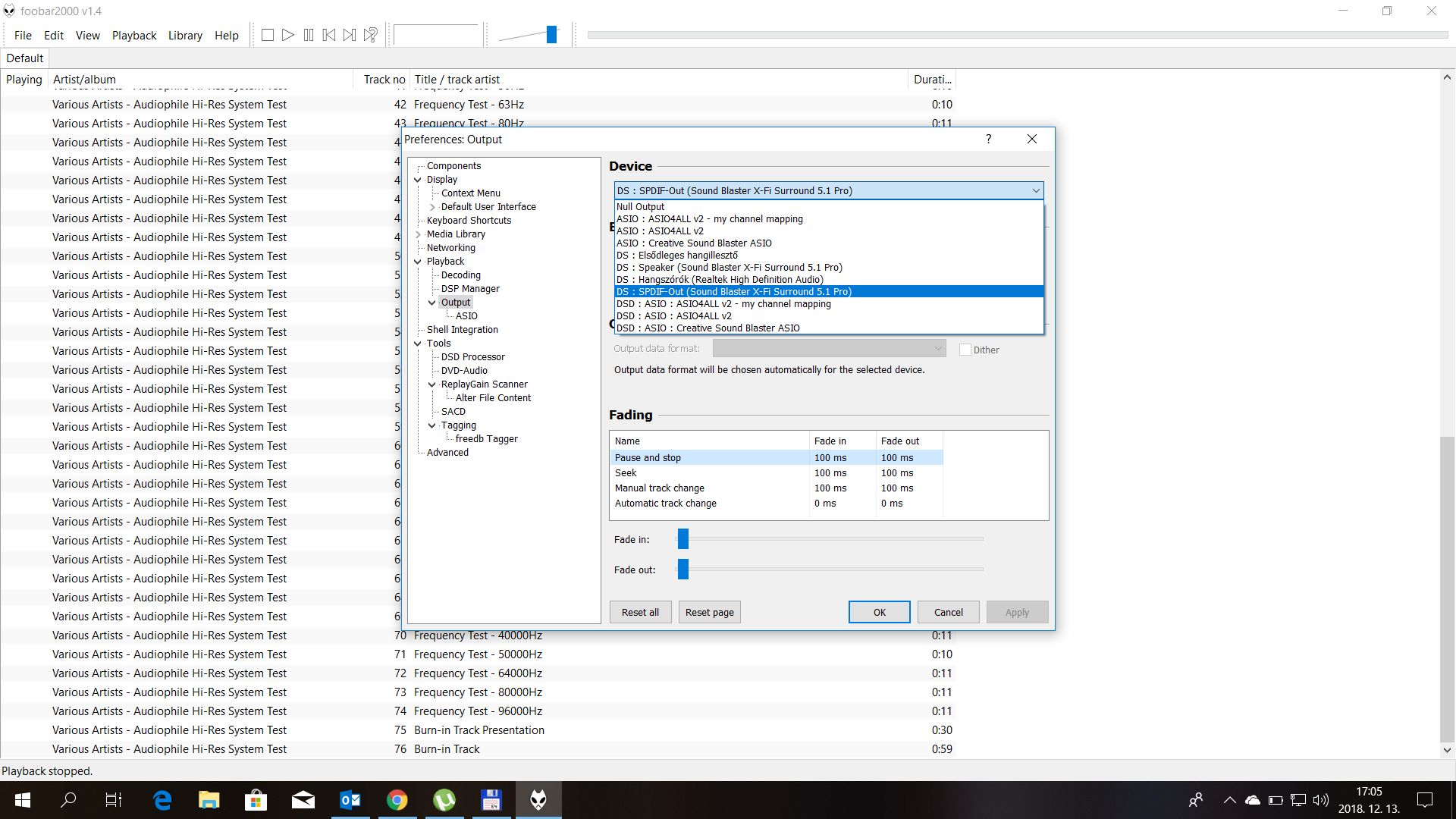1456x819 pixels.
Task: Click the Fade in slider handle
Action: [x=683, y=539]
